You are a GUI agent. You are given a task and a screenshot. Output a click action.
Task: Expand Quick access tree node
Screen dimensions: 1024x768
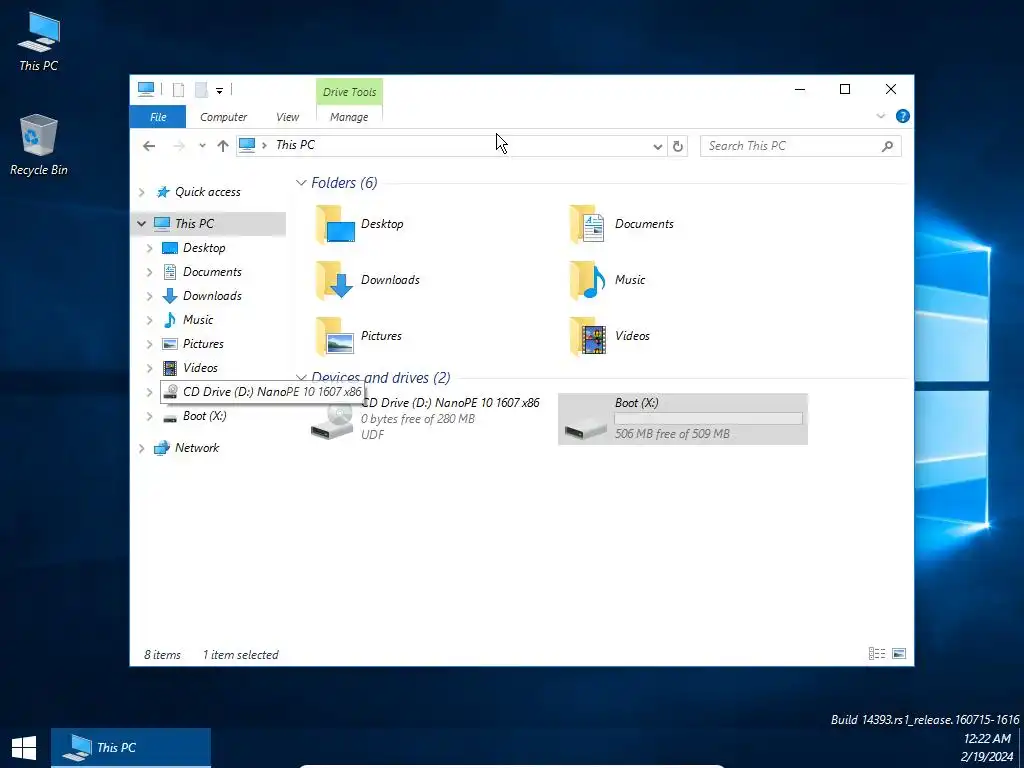tap(142, 192)
